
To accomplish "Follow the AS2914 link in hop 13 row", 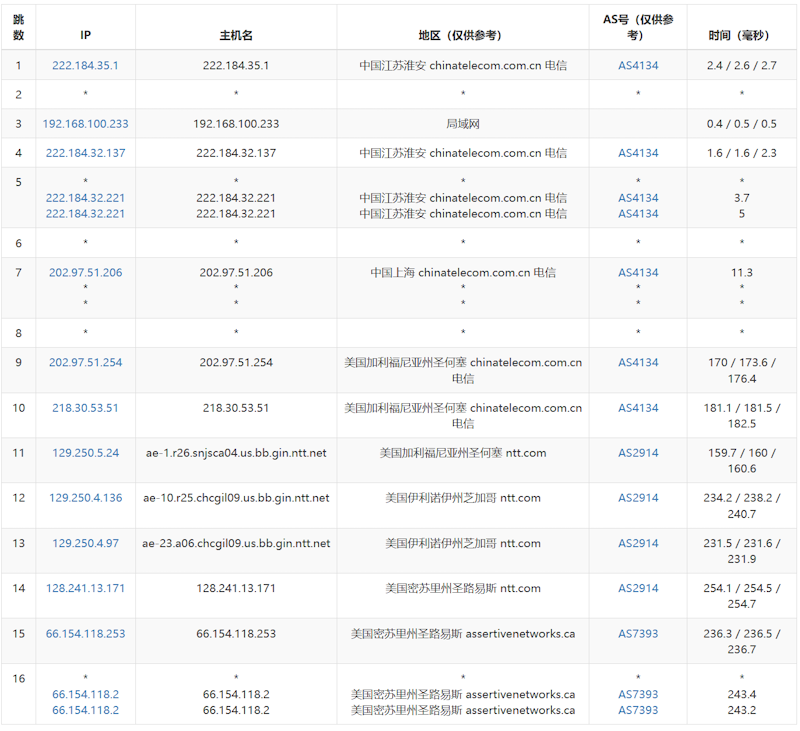I will [x=638, y=543].
